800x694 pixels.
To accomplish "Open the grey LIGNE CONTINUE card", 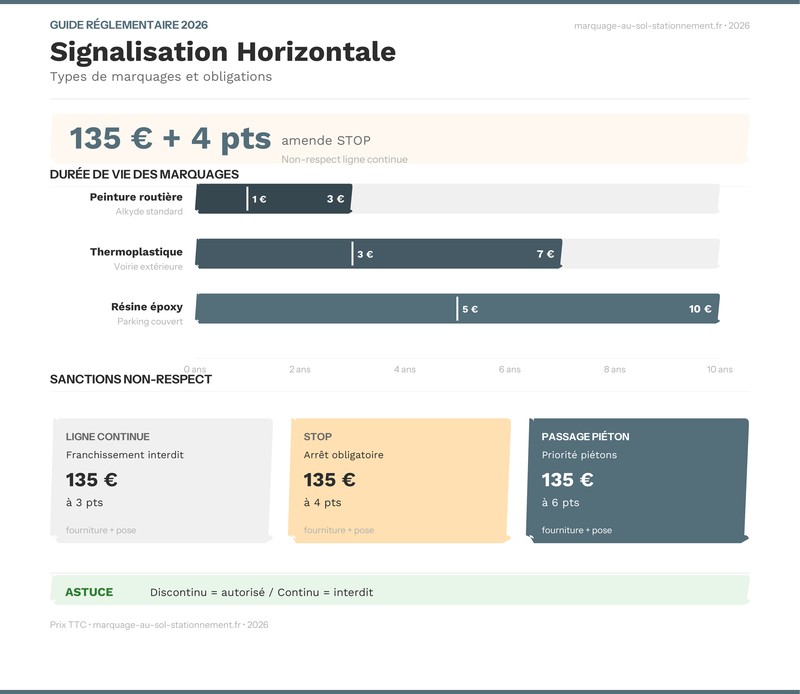I will tap(161, 481).
